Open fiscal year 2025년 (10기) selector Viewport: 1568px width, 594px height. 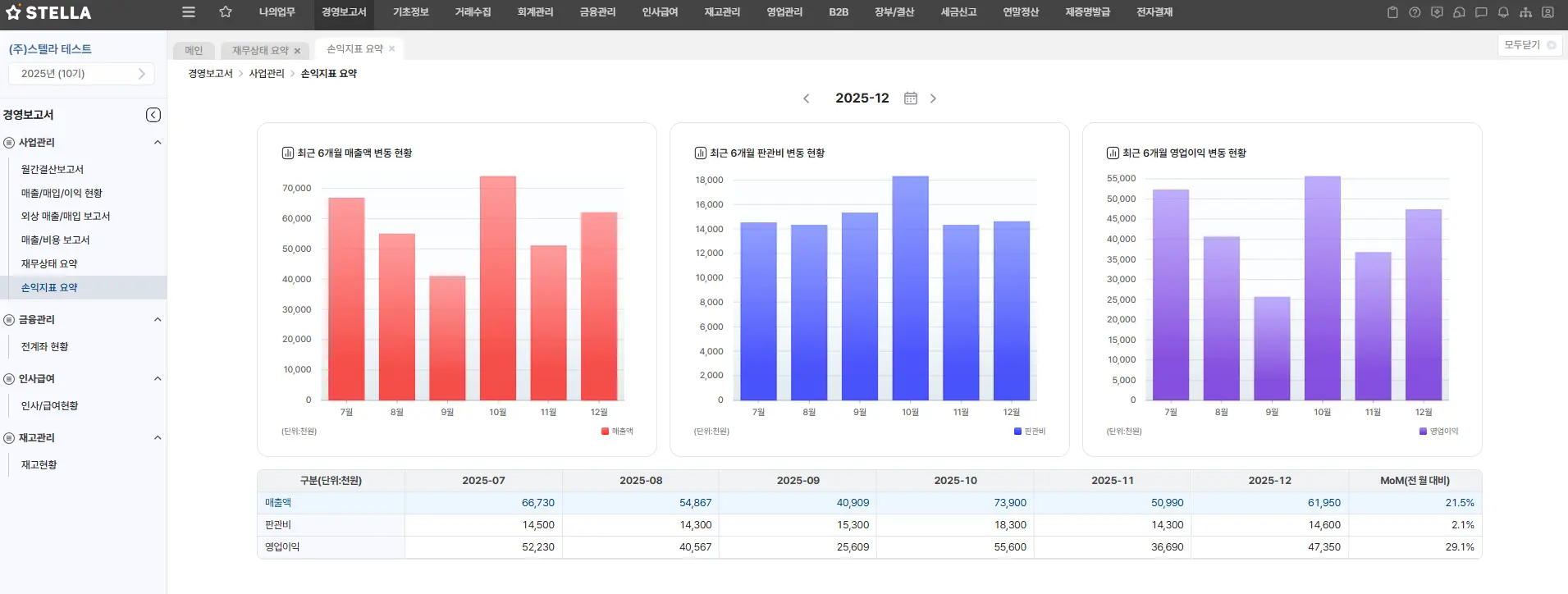pos(81,74)
